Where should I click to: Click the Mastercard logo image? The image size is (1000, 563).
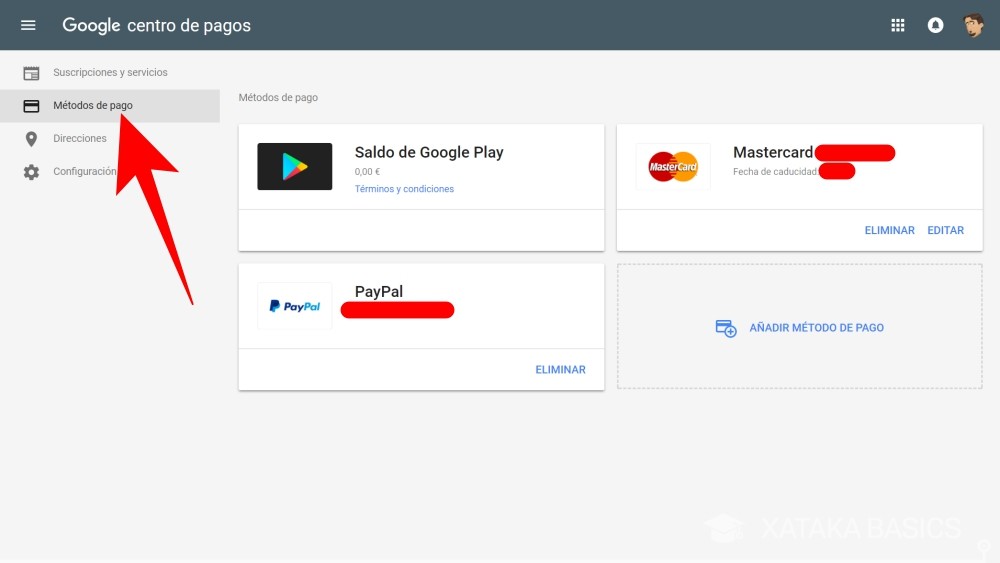click(673, 167)
